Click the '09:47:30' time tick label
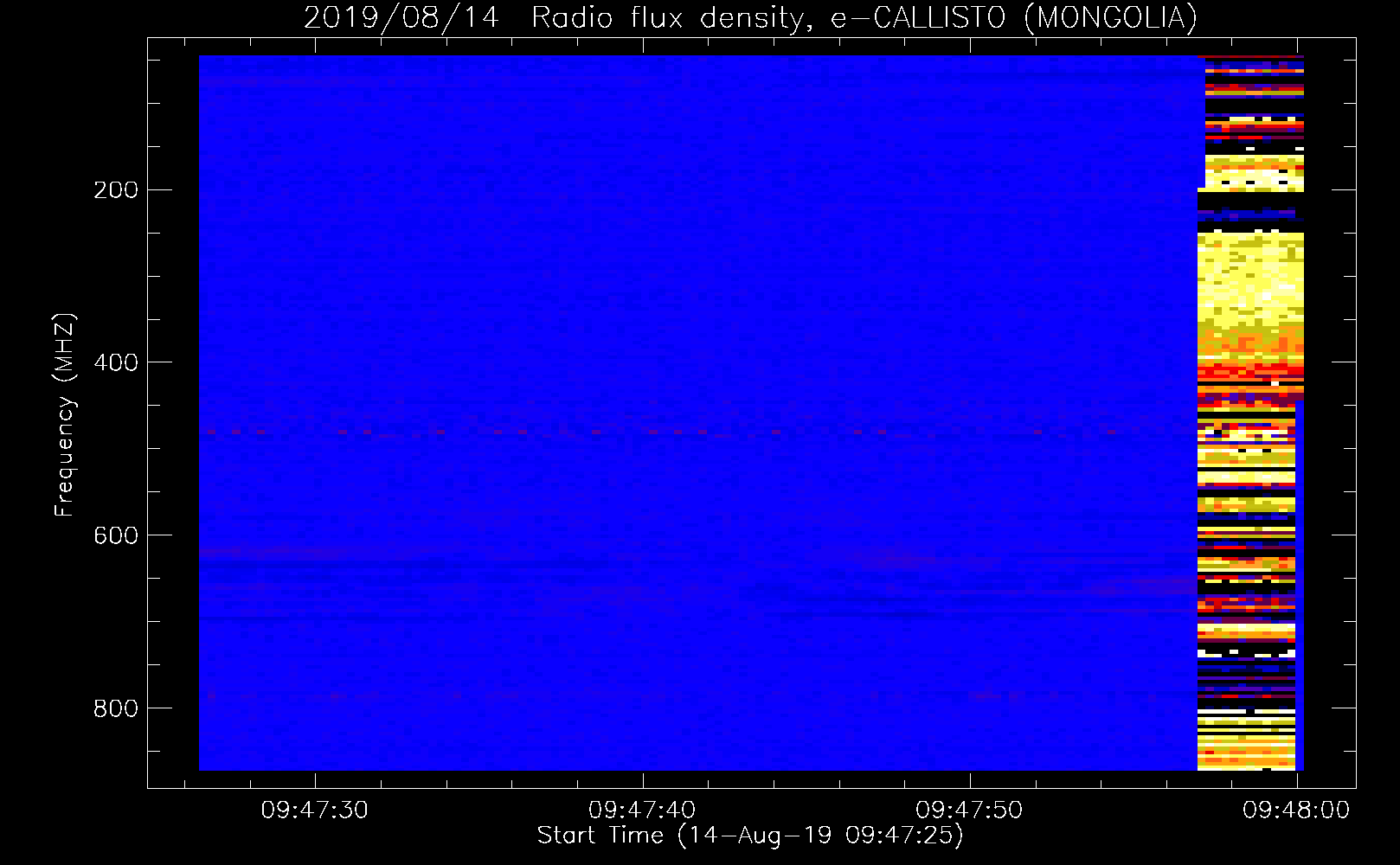 (315, 811)
